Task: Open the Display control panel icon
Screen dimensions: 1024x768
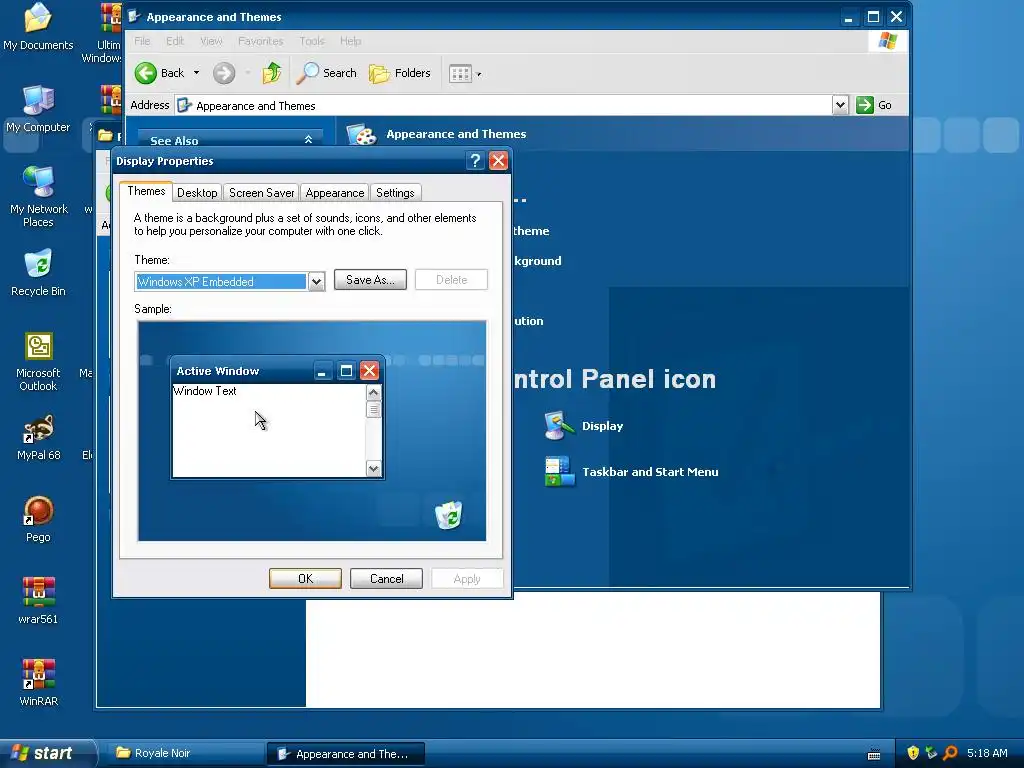Action: click(x=559, y=426)
